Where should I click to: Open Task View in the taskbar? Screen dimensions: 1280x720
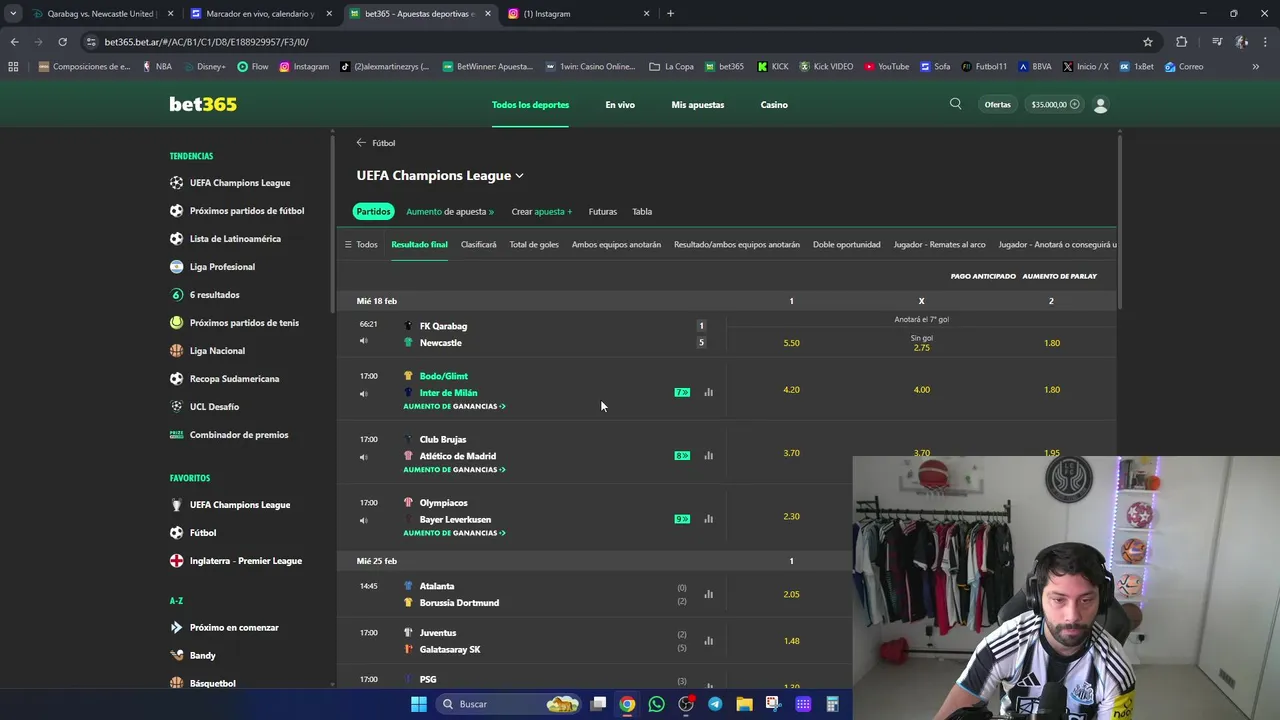(x=598, y=704)
